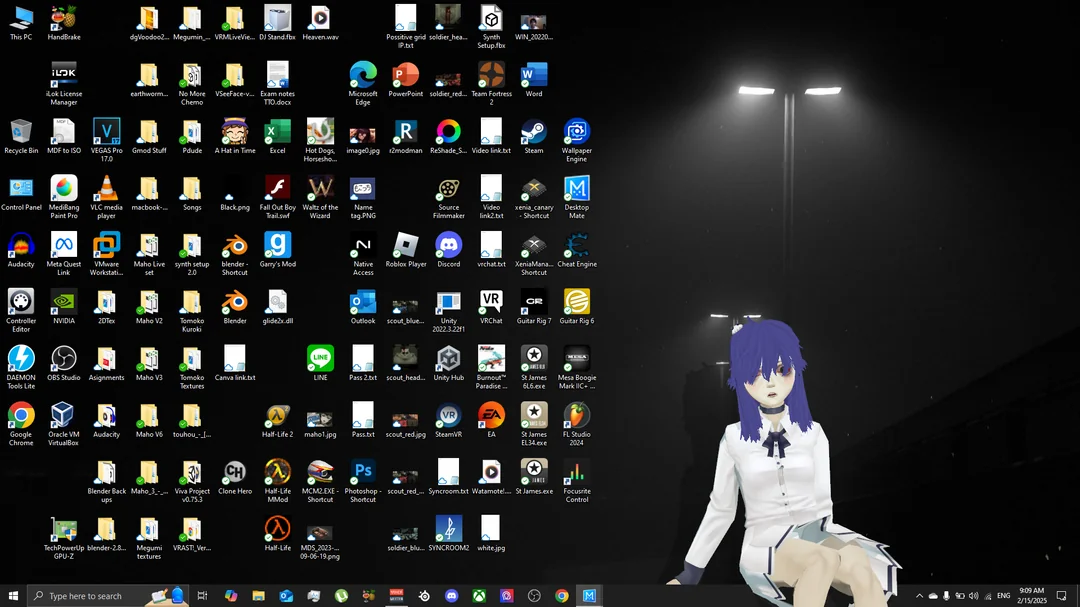The height and width of the screenshot is (607, 1080).
Task: Select the Focusrite Control desktop icon
Action: tap(577, 481)
